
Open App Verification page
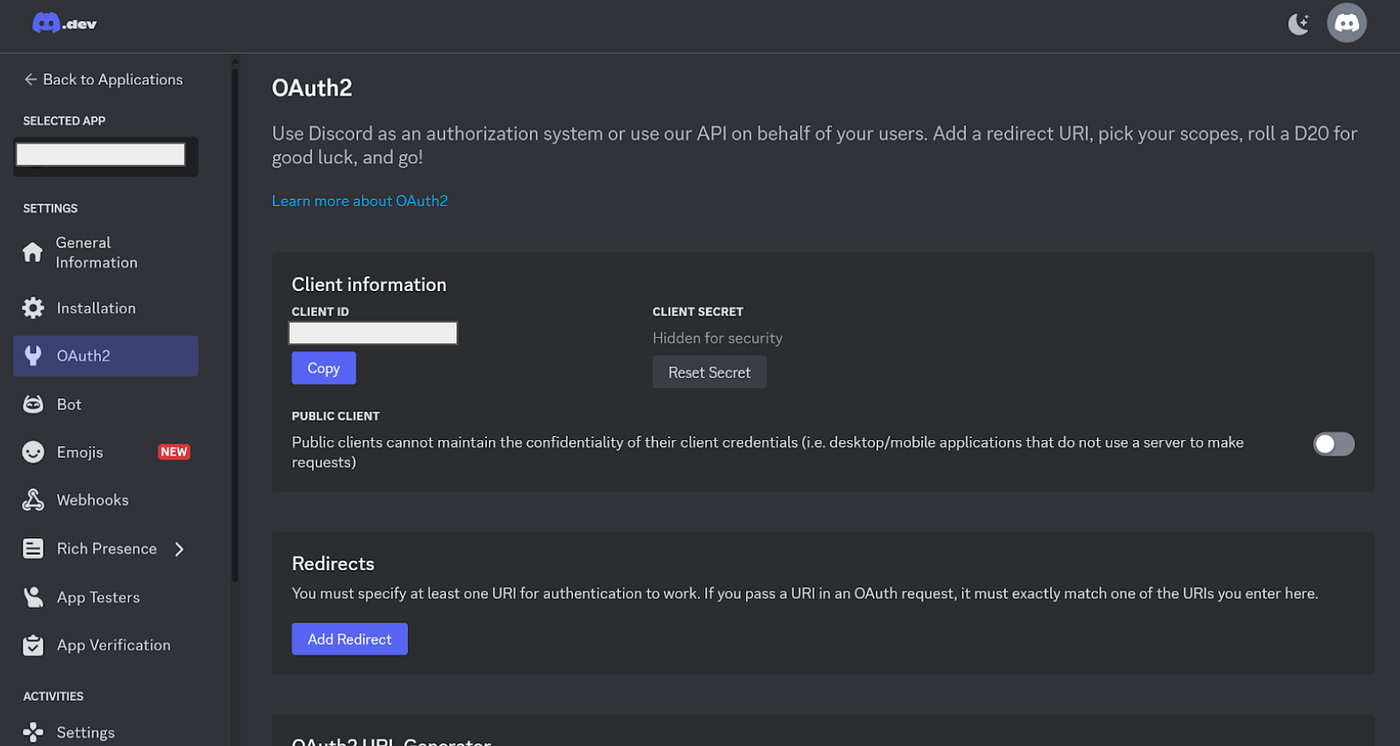106,645
